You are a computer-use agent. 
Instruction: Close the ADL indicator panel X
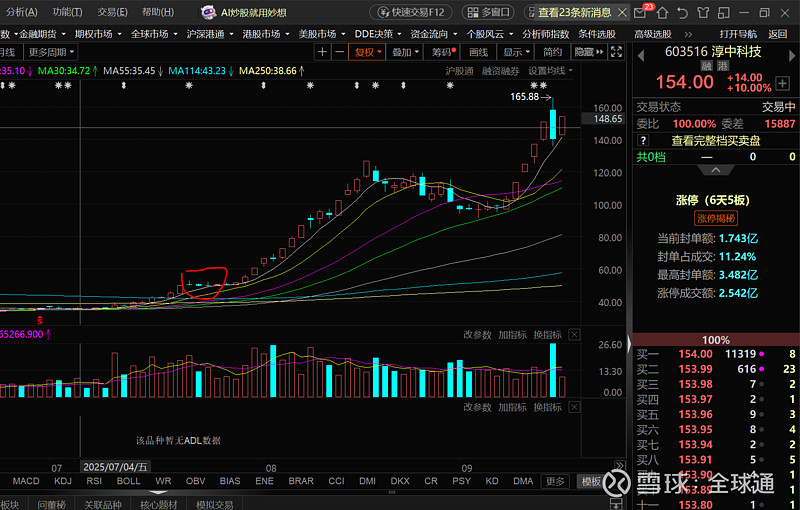[x=574, y=407]
